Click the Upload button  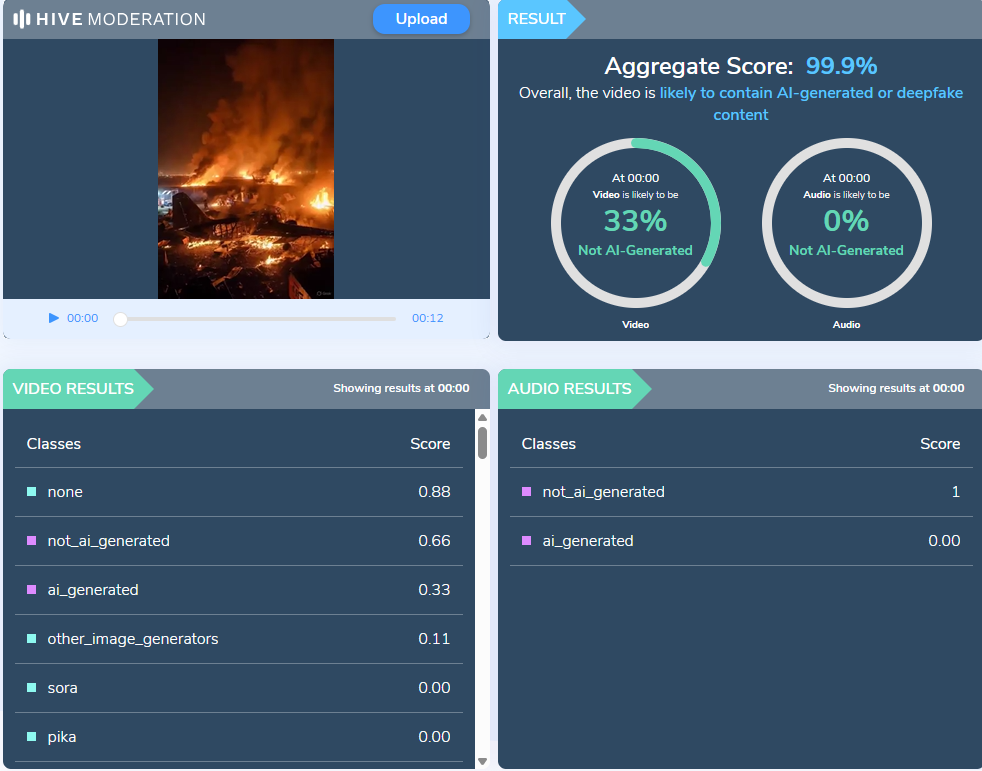click(x=421, y=19)
